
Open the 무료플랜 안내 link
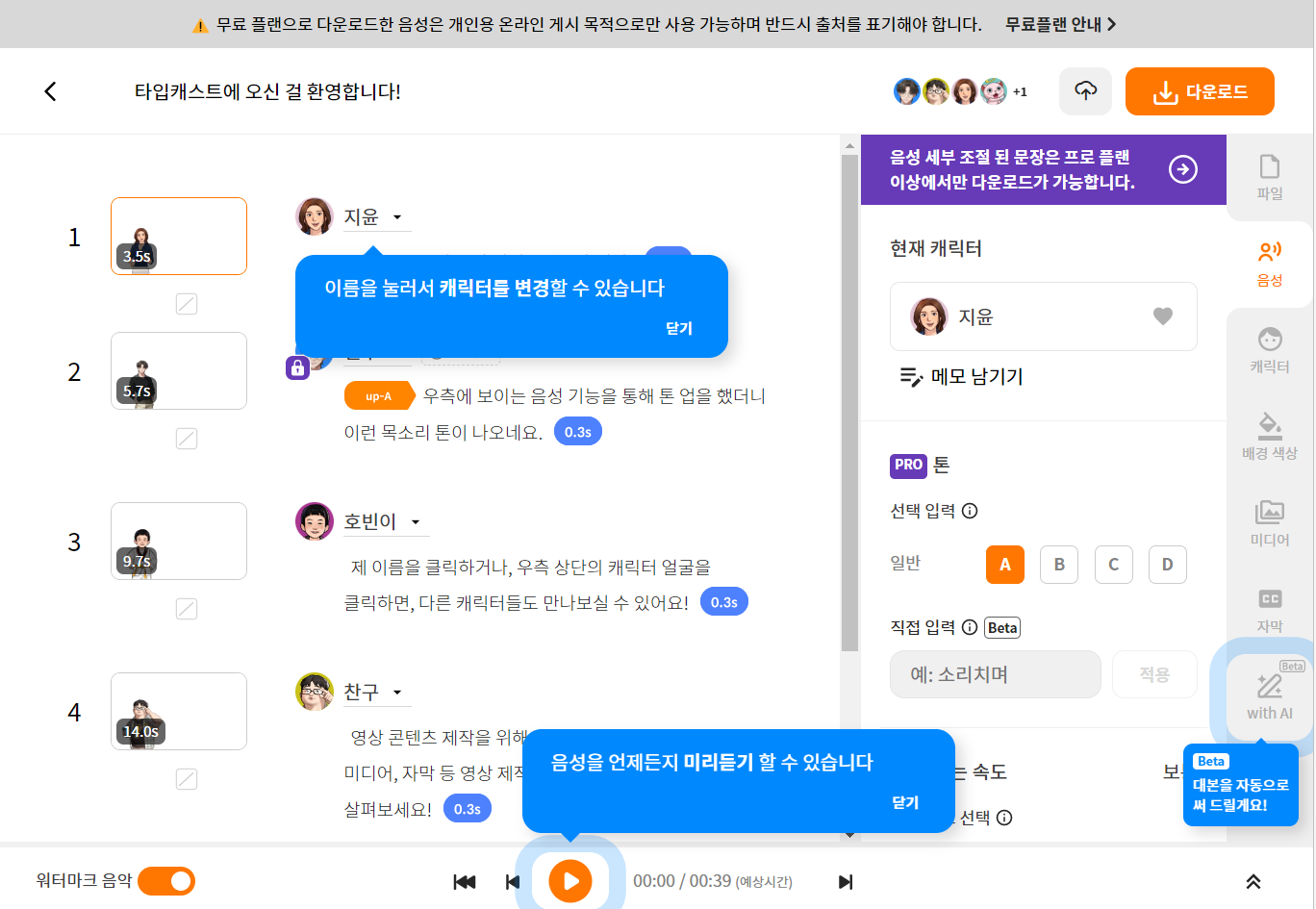click(x=1053, y=23)
